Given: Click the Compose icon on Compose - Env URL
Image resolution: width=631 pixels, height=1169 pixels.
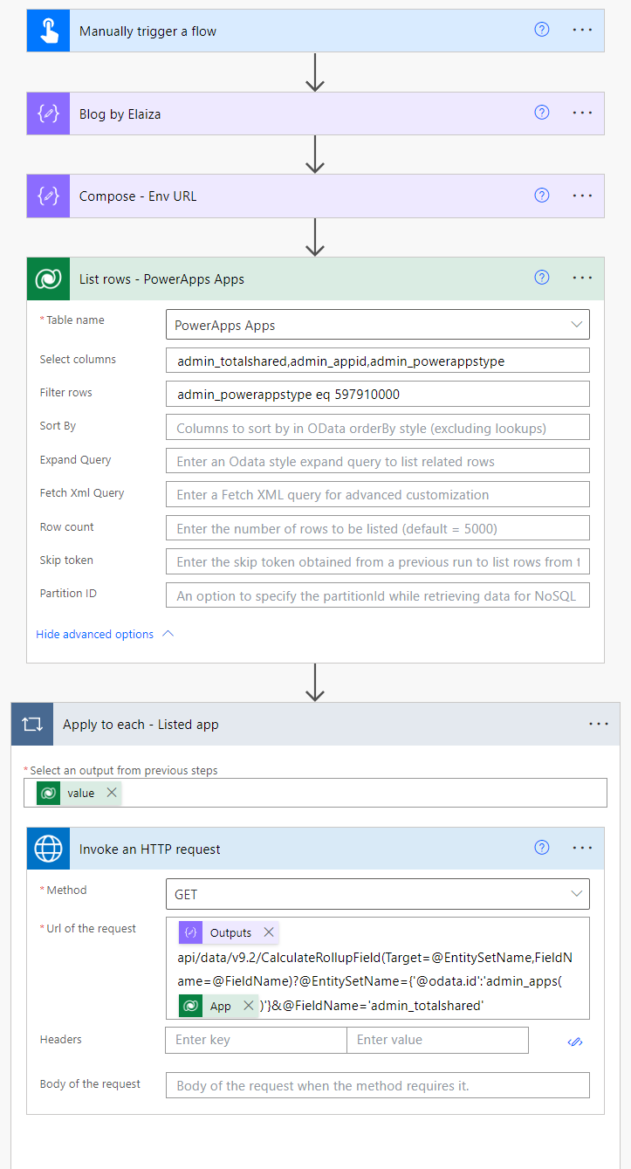Looking at the screenshot, I should (47, 195).
